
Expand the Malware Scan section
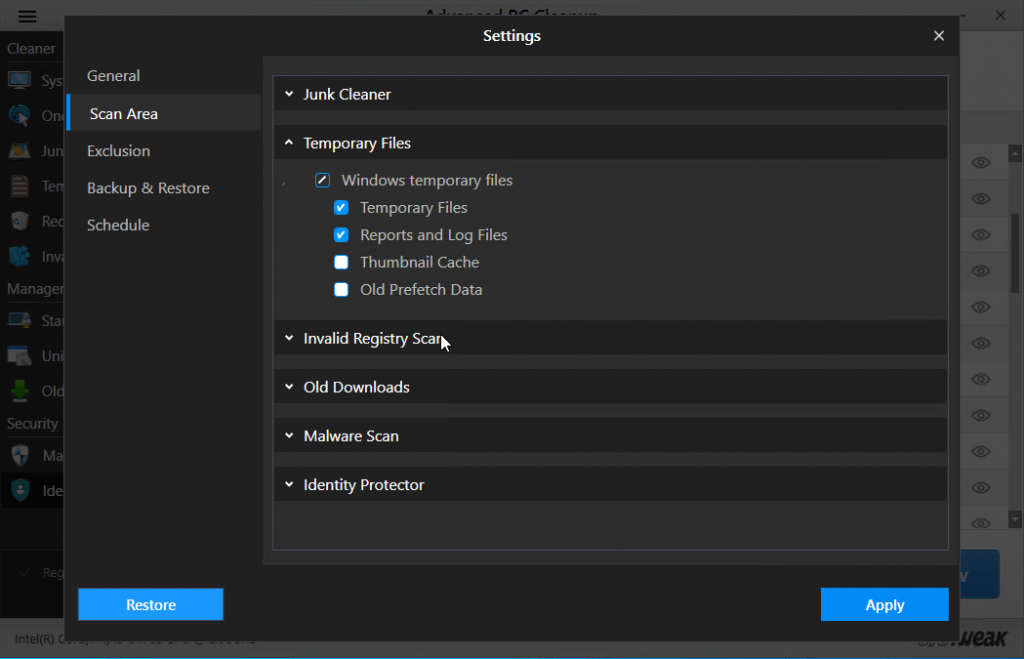(x=610, y=436)
